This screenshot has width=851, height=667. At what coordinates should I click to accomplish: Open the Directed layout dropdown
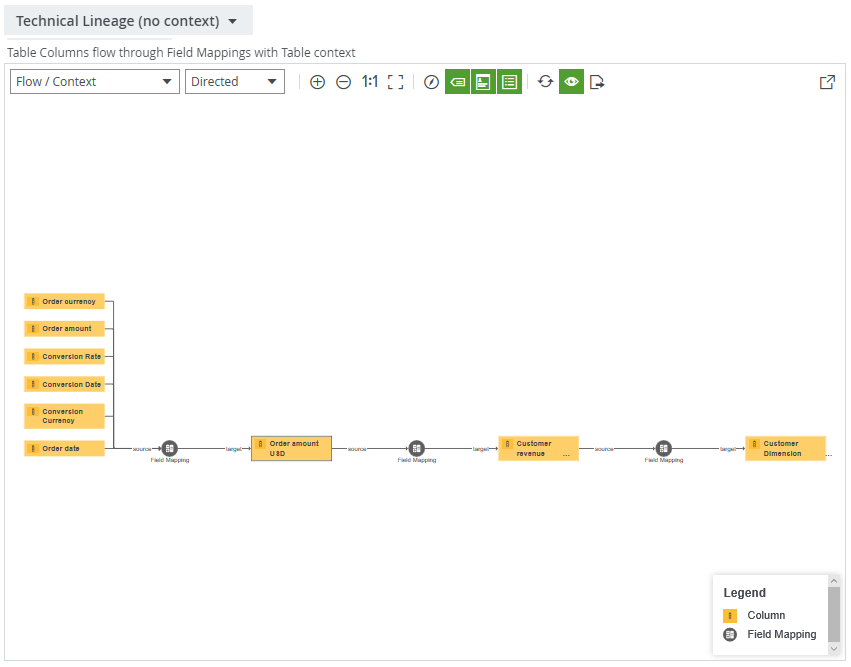tap(234, 82)
